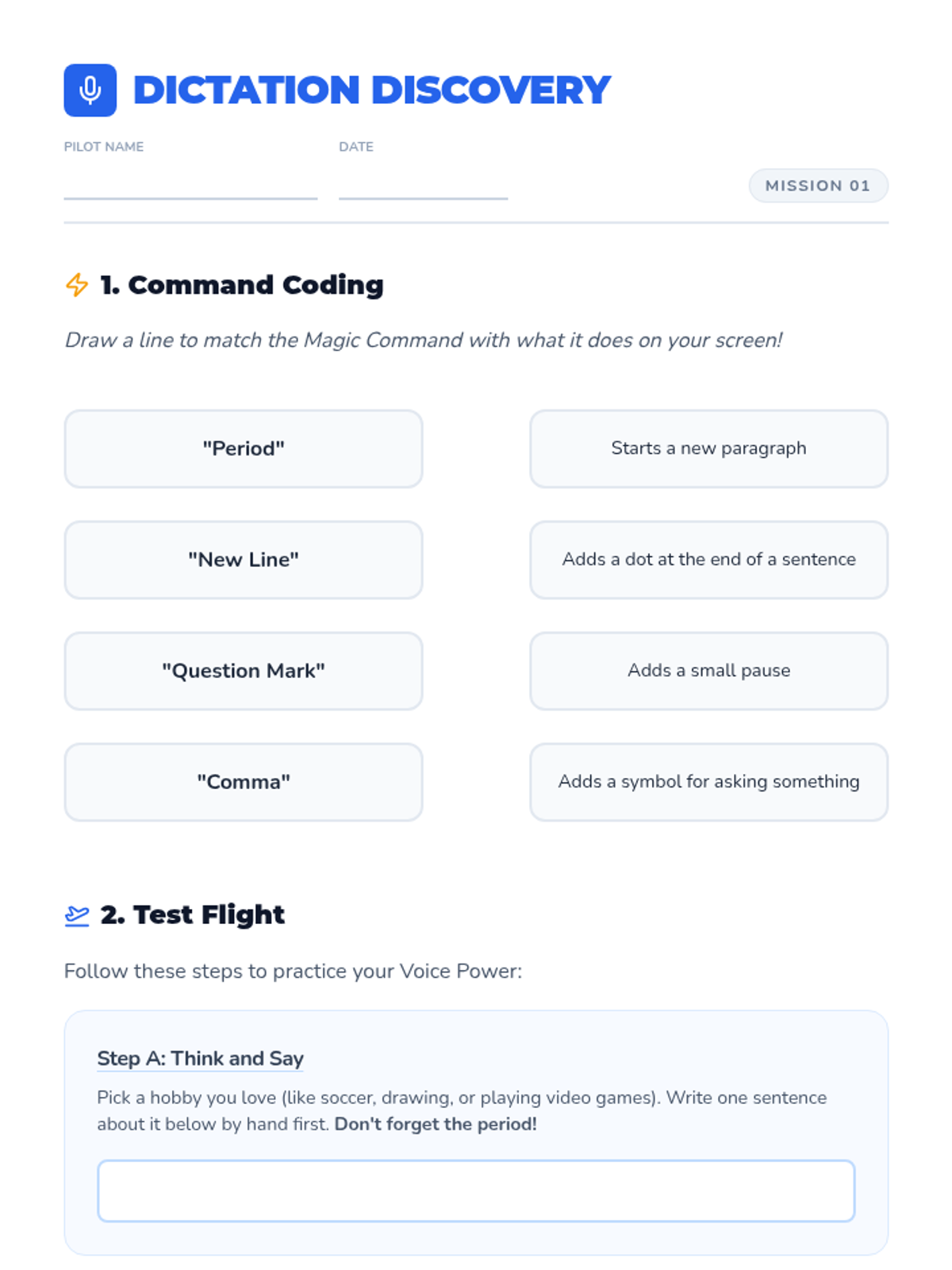This screenshot has height=1270, width=952.
Task: Click the 1. Command Coding heading
Action: click(242, 284)
